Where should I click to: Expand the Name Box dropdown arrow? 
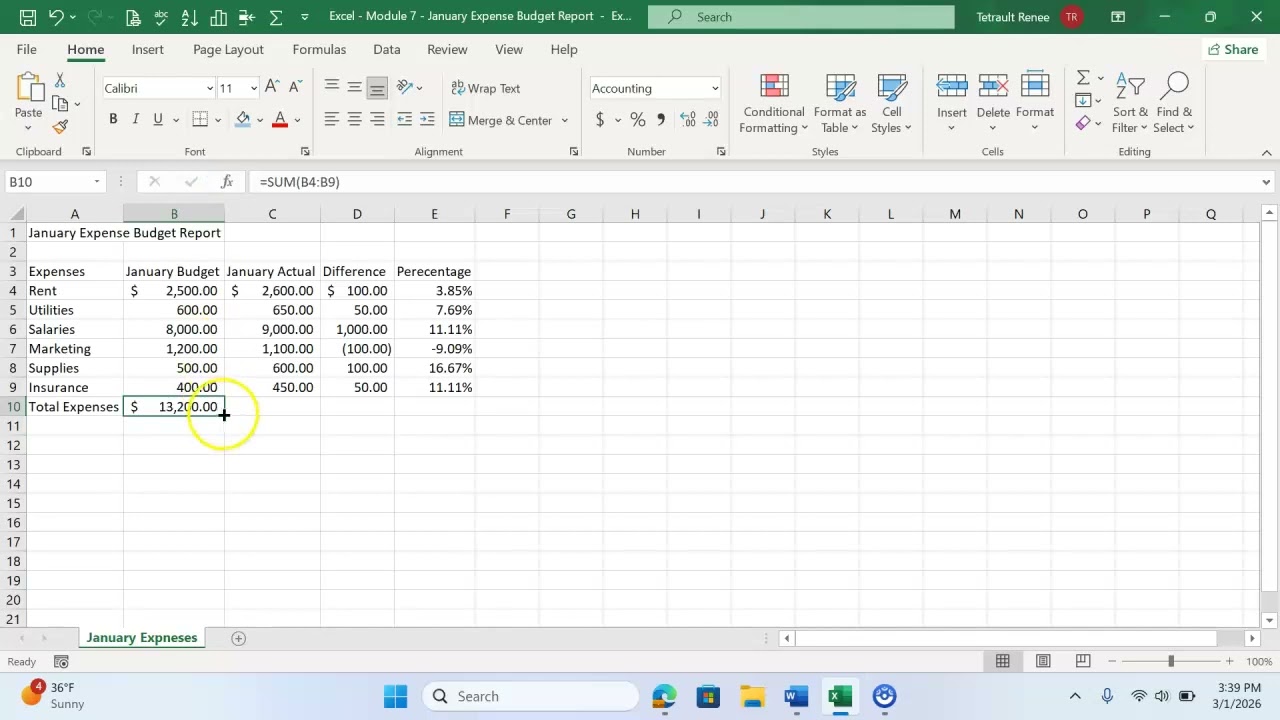coord(97,182)
